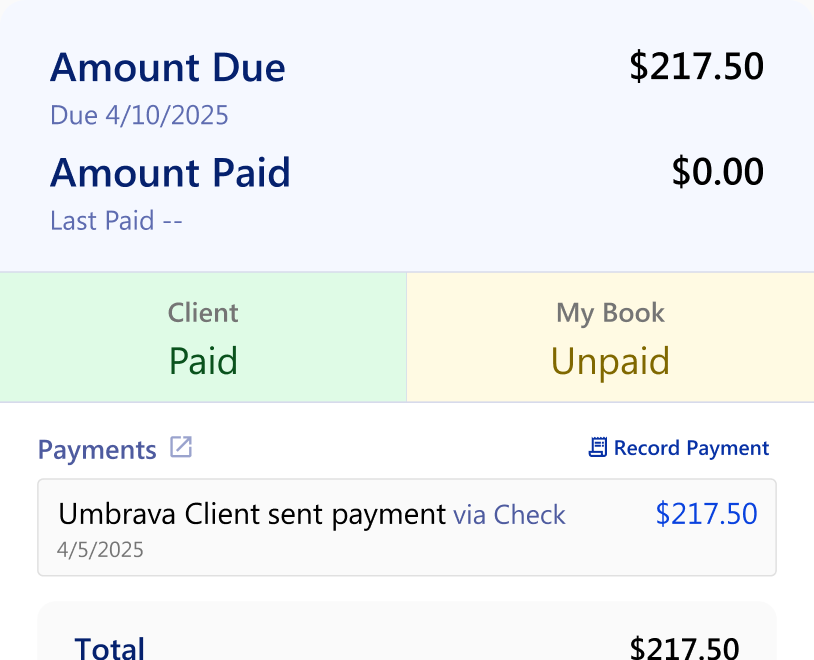Click the "via Check" payment method
The height and width of the screenshot is (660, 814).
[x=509, y=515]
